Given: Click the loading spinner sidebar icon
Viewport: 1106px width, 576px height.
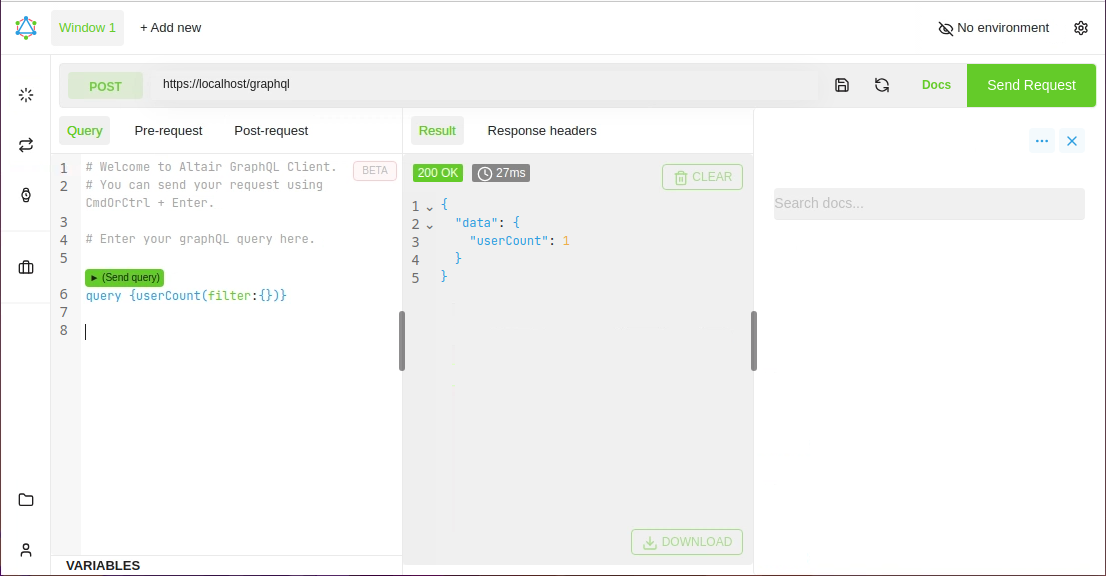Looking at the screenshot, I should pyautogui.click(x=26, y=95).
